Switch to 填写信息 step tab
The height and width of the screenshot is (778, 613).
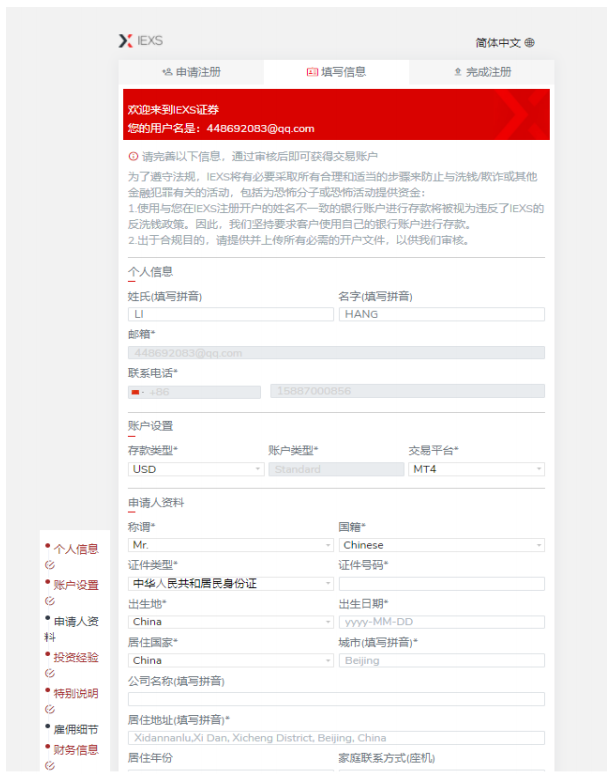pyautogui.click(x=336, y=72)
